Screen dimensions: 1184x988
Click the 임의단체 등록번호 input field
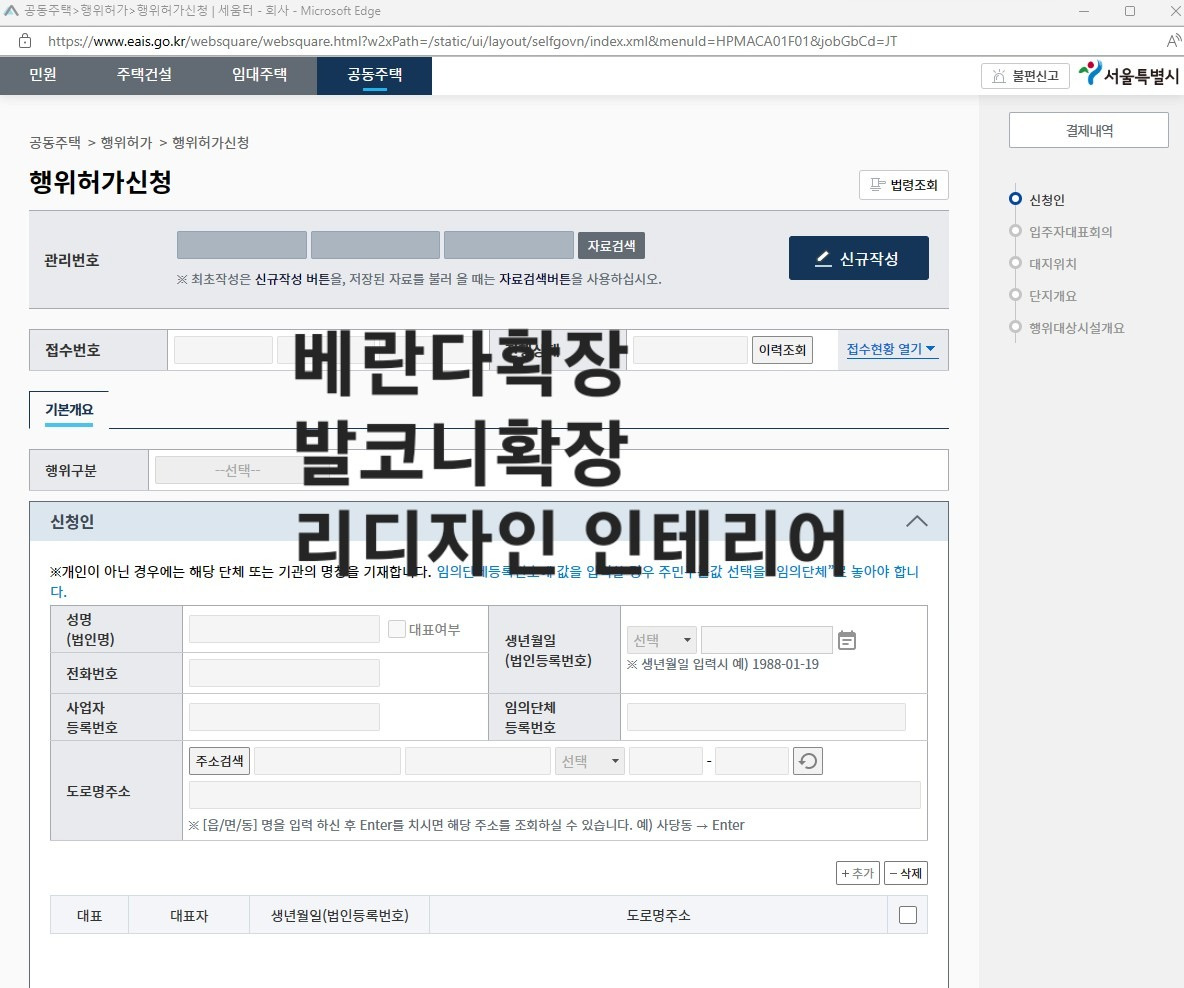click(x=766, y=717)
